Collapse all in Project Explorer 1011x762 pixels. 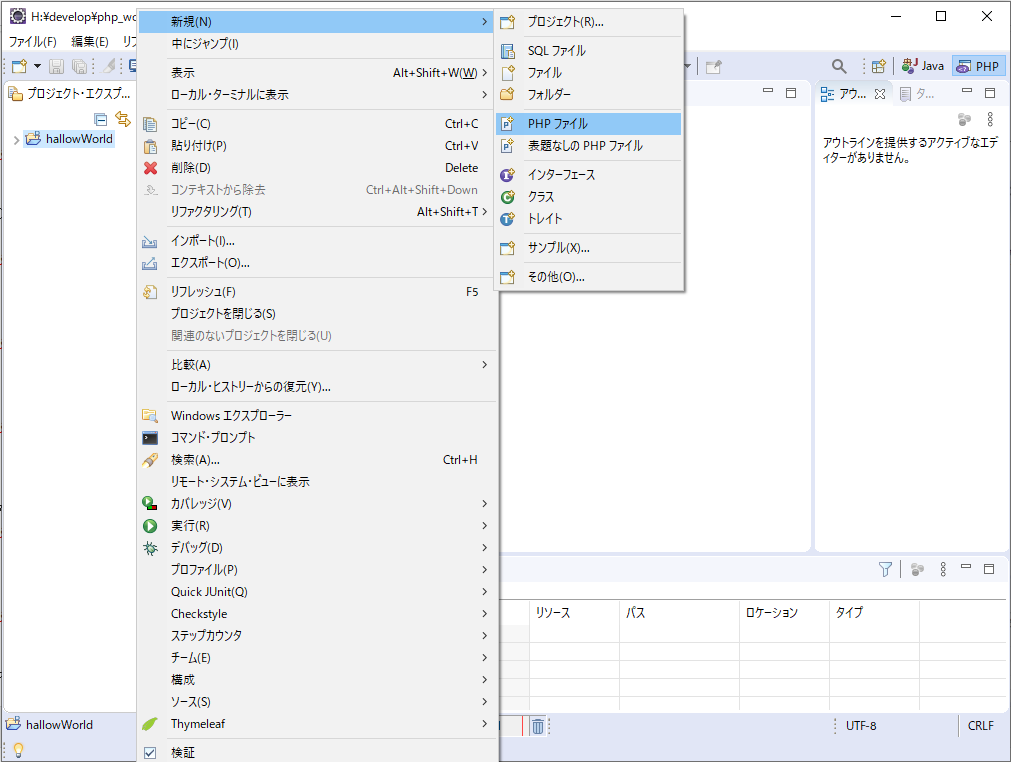tap(101, 118)
